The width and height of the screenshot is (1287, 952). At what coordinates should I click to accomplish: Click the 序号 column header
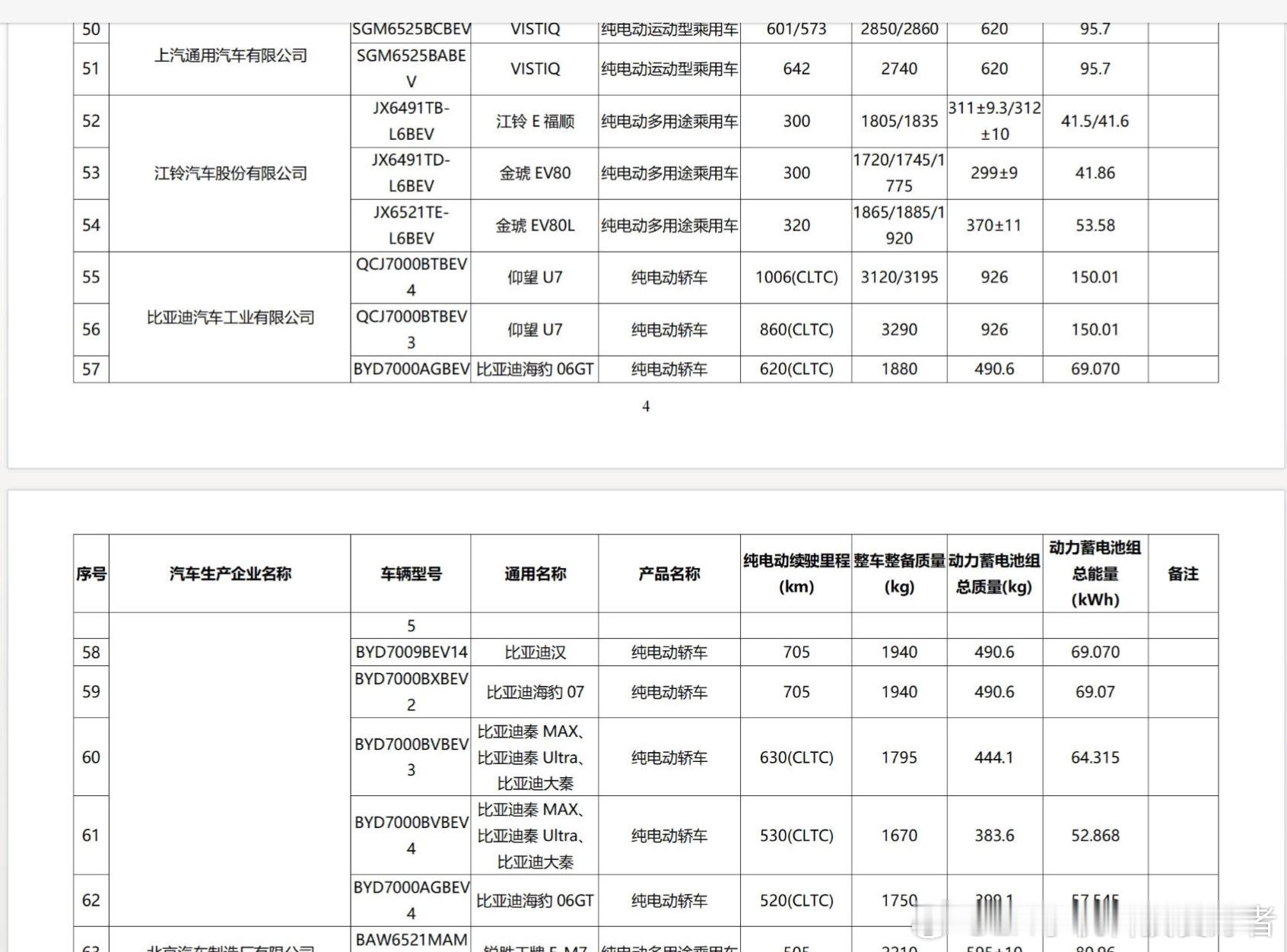[x=91, y=574]
